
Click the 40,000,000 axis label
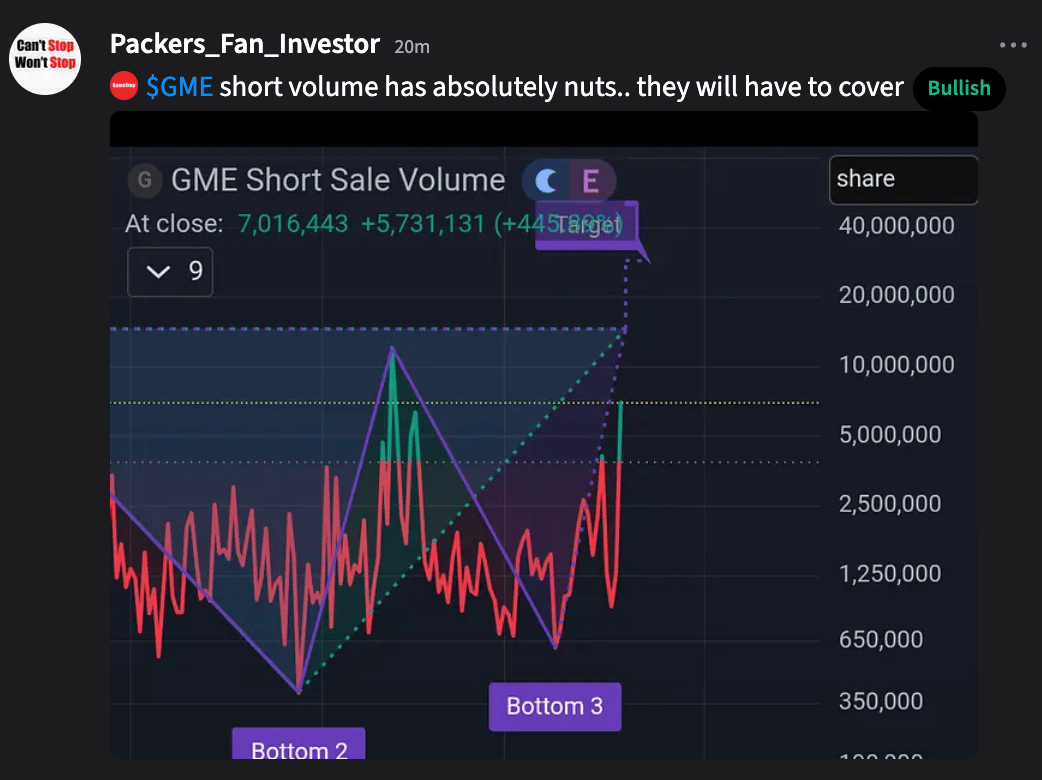pyautogui.click(x=896, y=226)
